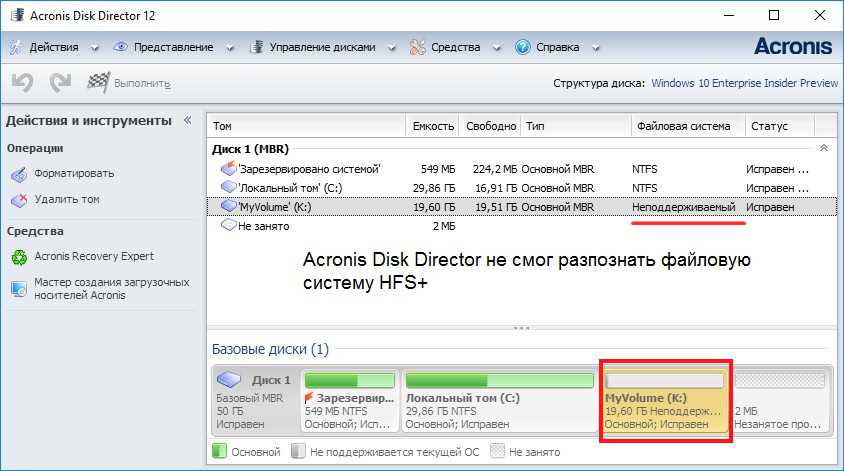The height and width of the screenshot is (471, 844).
Task: Click the Форматировать operation link
Action: pyautogui.click(x=74, y=174)
